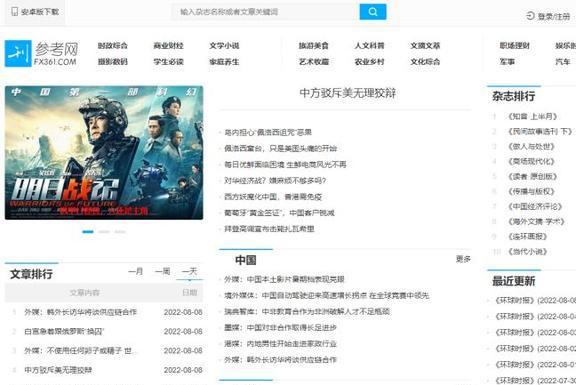576x385 pixels.
Task: Click the 文章排行 section heading
Action: pos(32,274)
